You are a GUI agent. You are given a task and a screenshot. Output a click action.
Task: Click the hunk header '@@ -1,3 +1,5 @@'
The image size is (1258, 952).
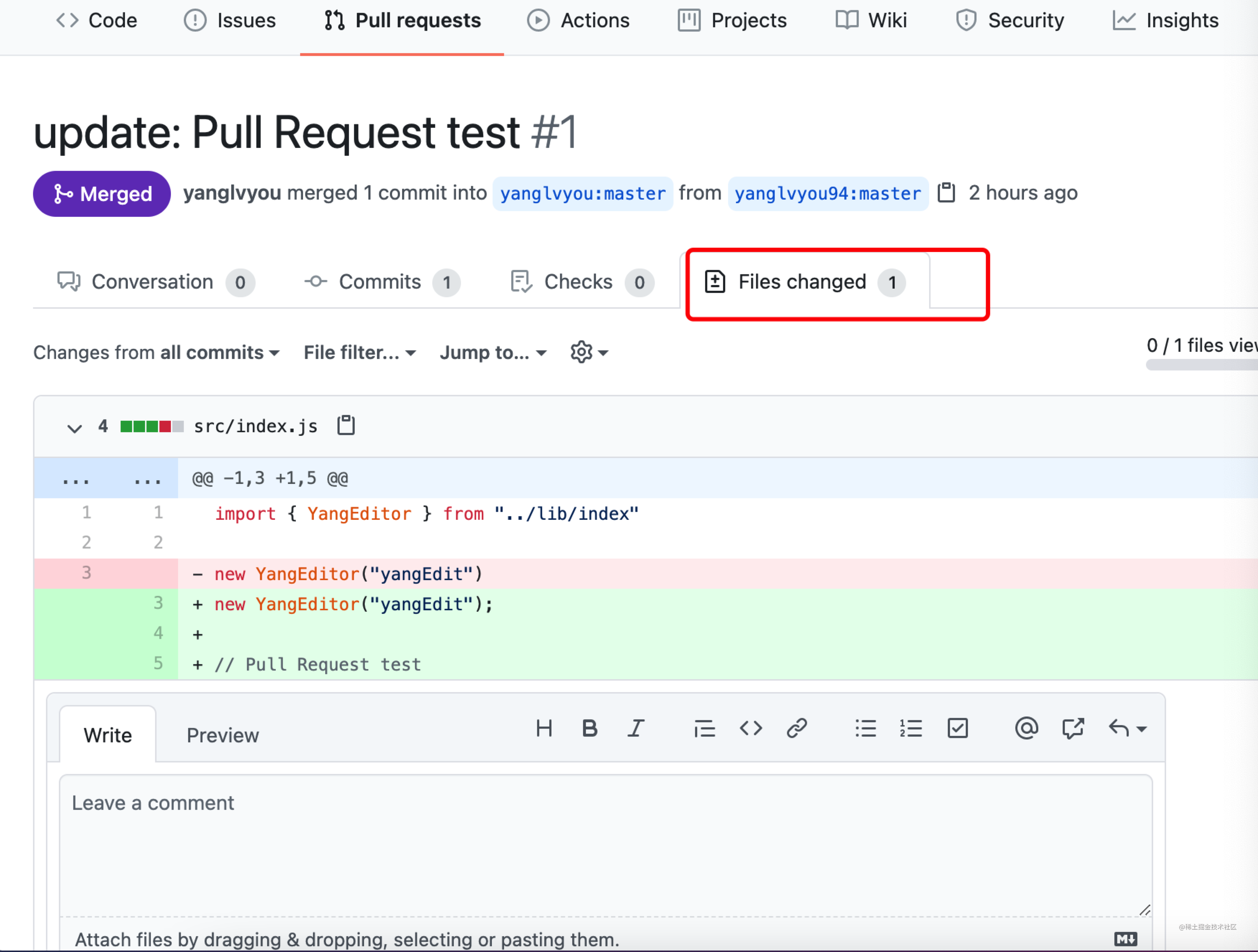click(270, 479)
